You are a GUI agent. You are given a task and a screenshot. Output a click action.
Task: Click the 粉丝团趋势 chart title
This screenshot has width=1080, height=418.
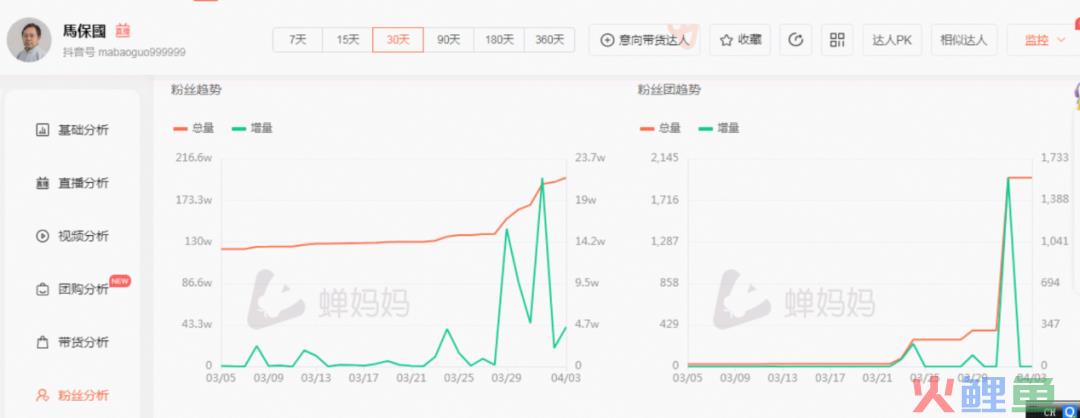669,90
